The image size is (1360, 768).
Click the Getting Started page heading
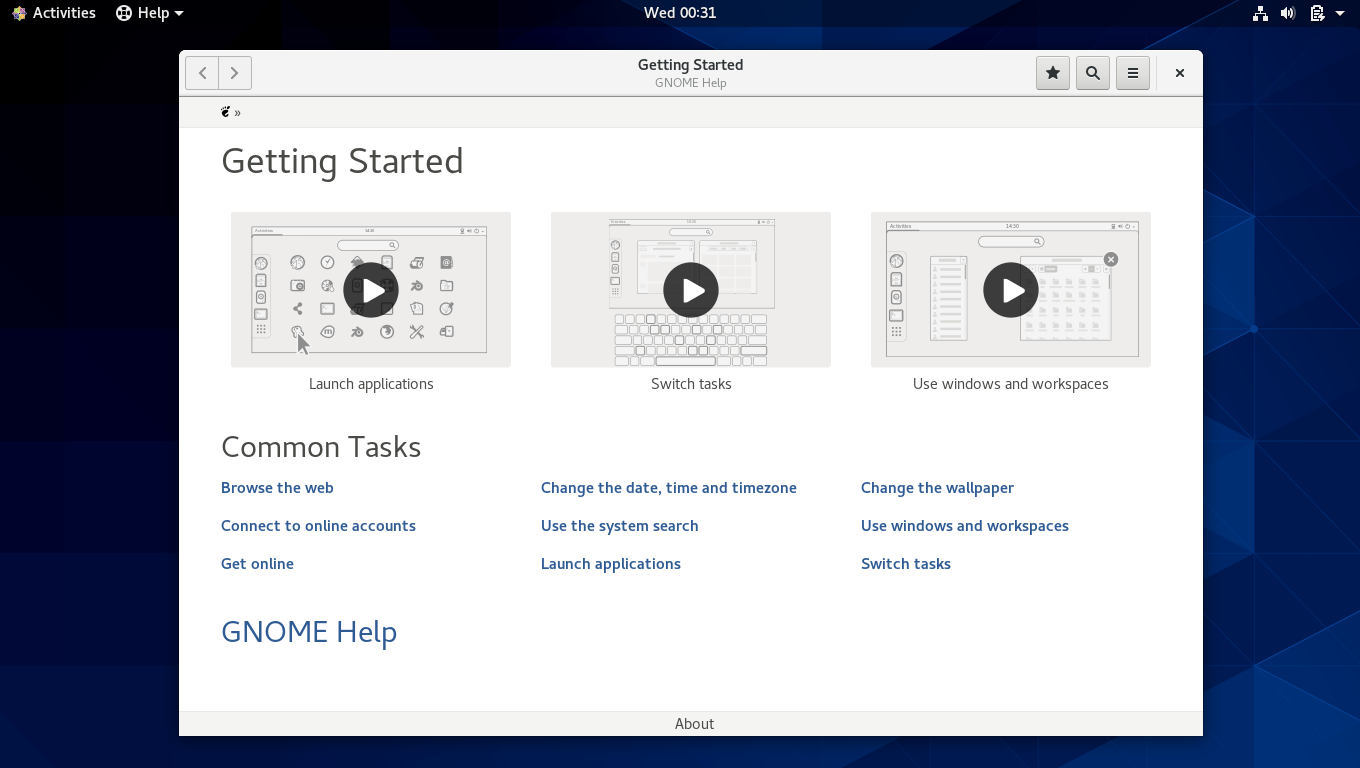[x=342, y=161]
